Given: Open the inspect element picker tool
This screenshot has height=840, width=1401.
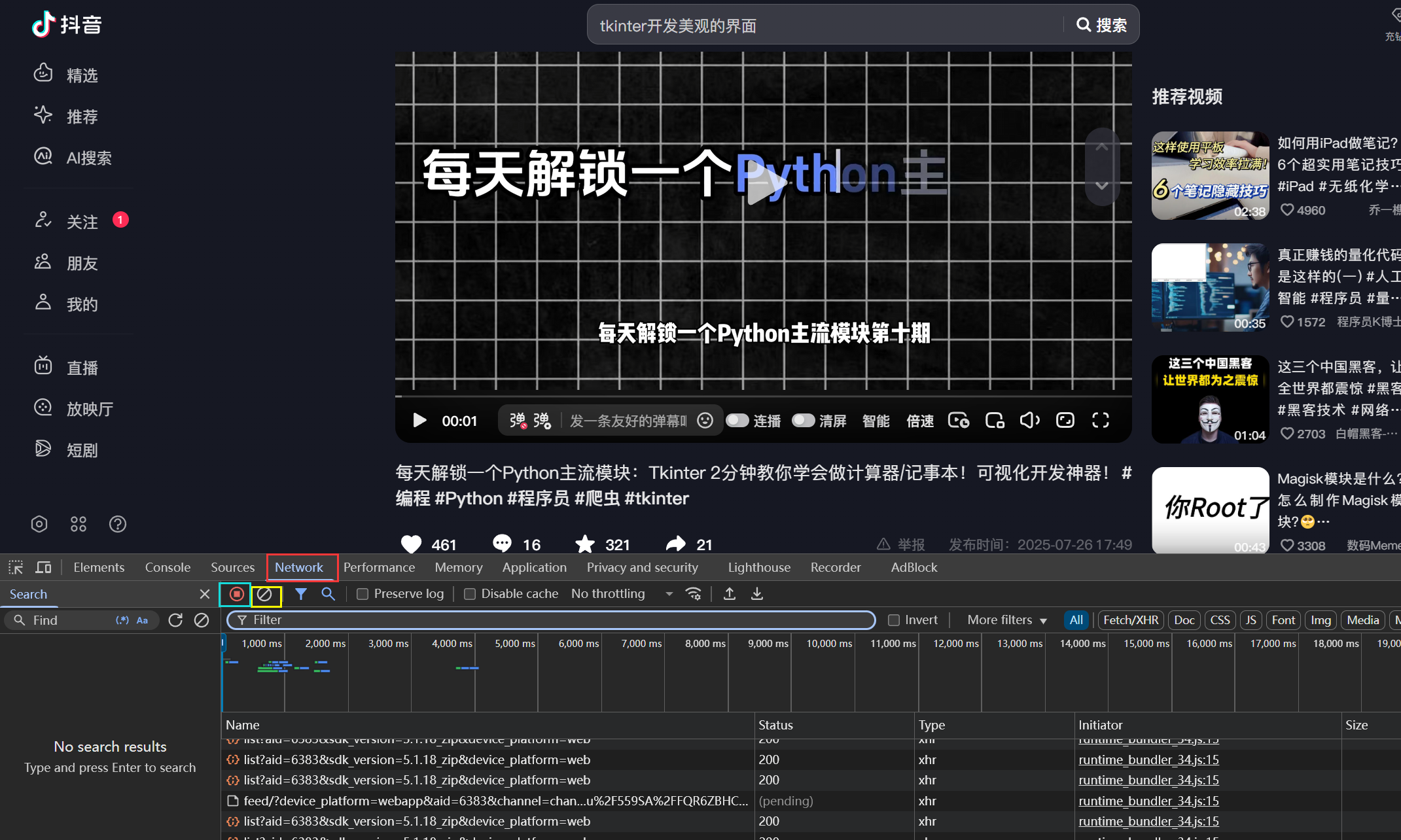Looking at the screenshot, I should pos(16,567).
